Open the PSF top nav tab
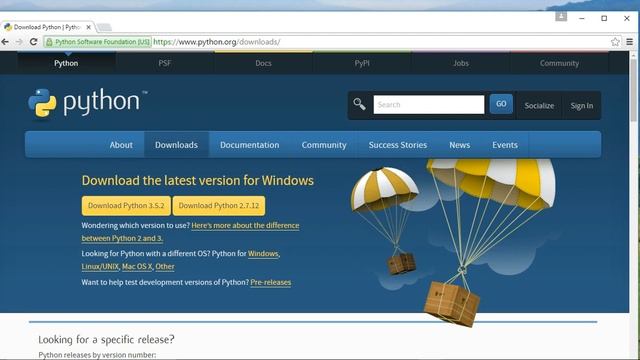This screenshot has height=360, width=640. (x=165, y=63)
